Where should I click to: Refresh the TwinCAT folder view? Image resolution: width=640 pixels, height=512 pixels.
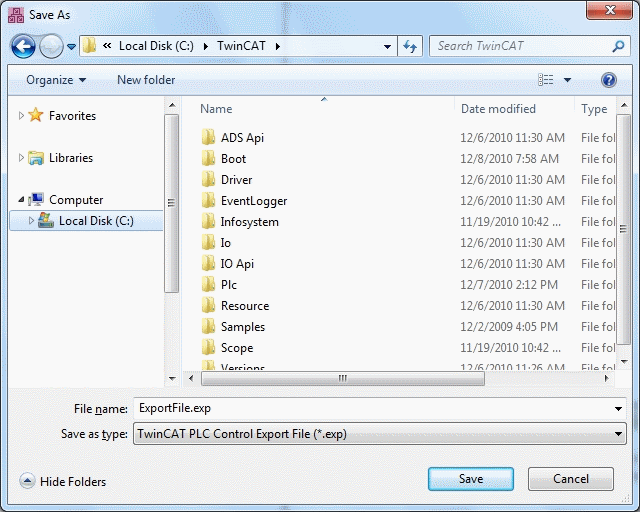(410, 46)
